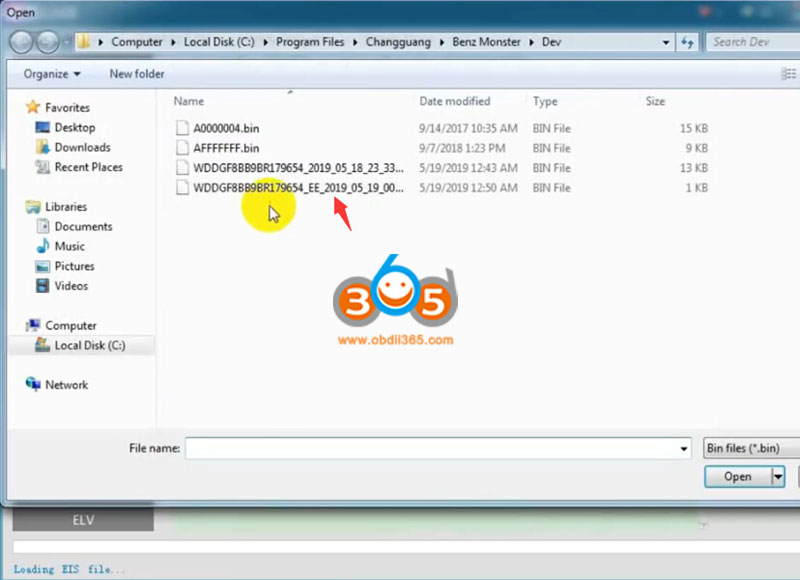The width and height of the screenshot is (800, 580).
Task: Click the Forward navigation arrow button
Action: [48, 43]
